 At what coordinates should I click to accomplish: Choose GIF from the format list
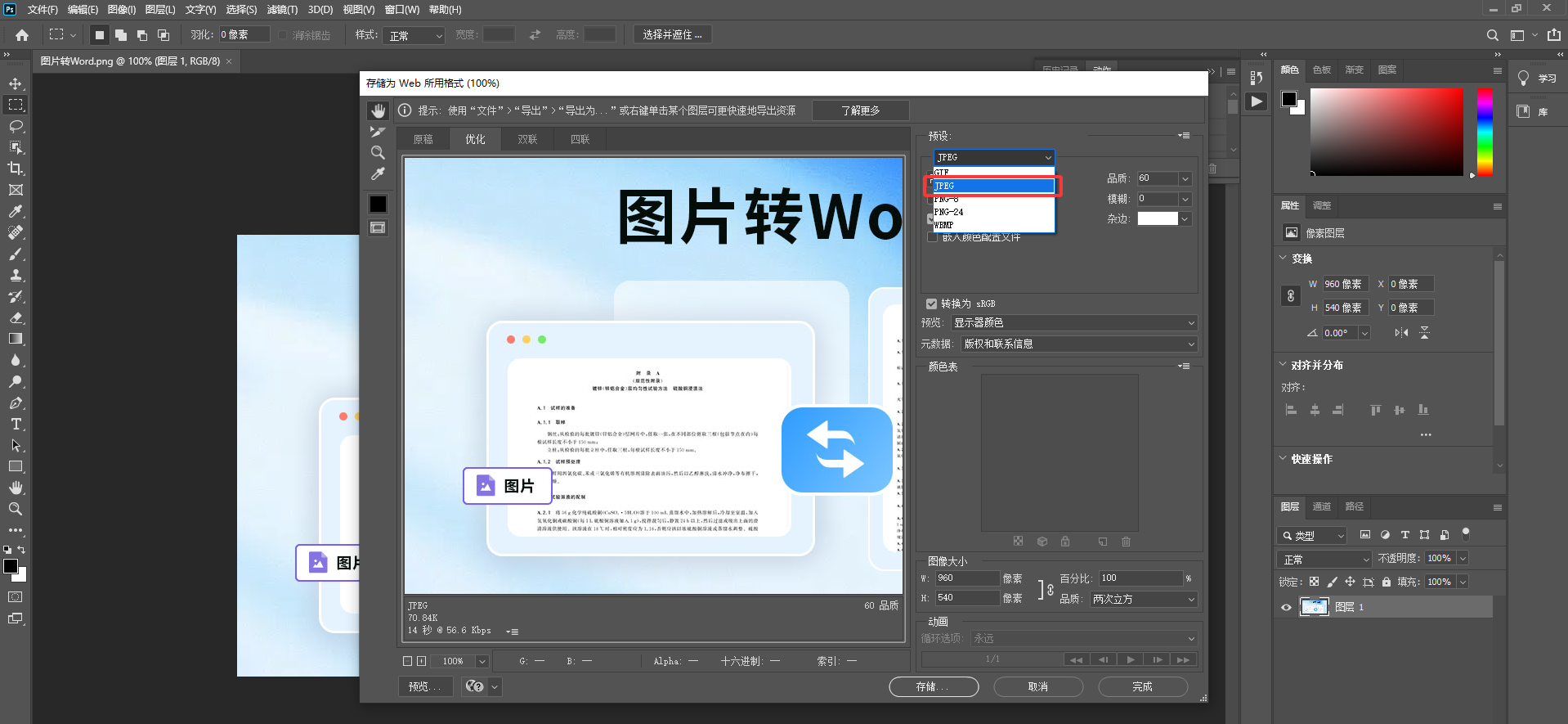[994, 173]
